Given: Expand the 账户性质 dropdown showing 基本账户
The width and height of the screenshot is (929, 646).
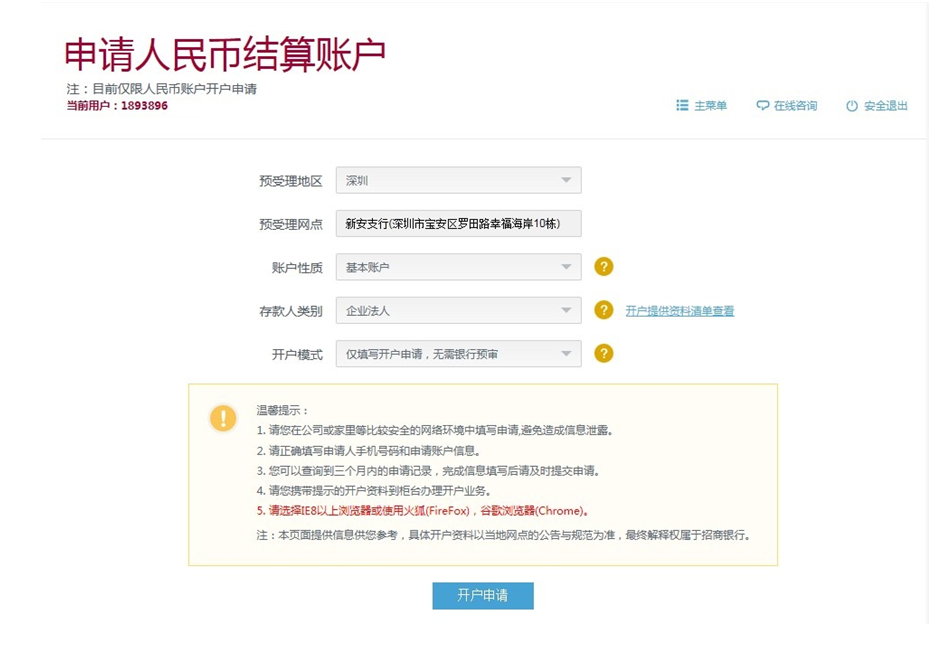Looking at the screenshot, I should click(458, 267).
